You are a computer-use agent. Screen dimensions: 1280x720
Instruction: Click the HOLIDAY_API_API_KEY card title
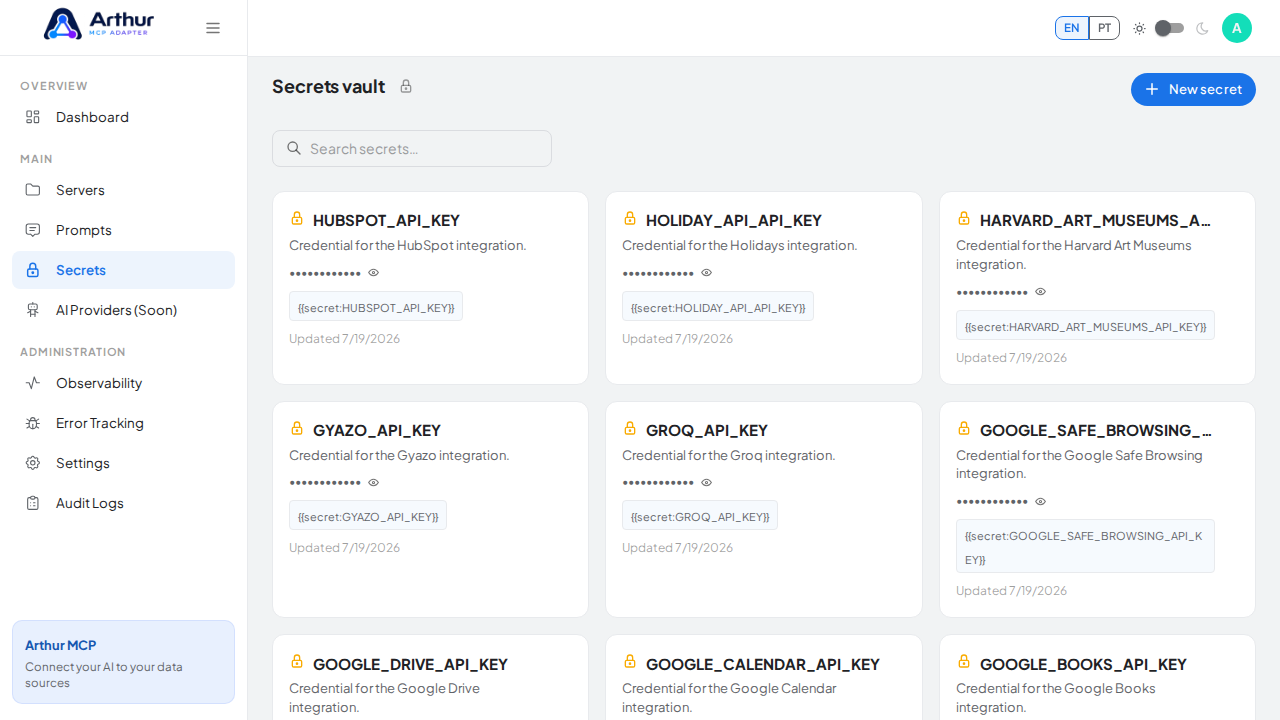pyautogui.click(x=734, y=220)
